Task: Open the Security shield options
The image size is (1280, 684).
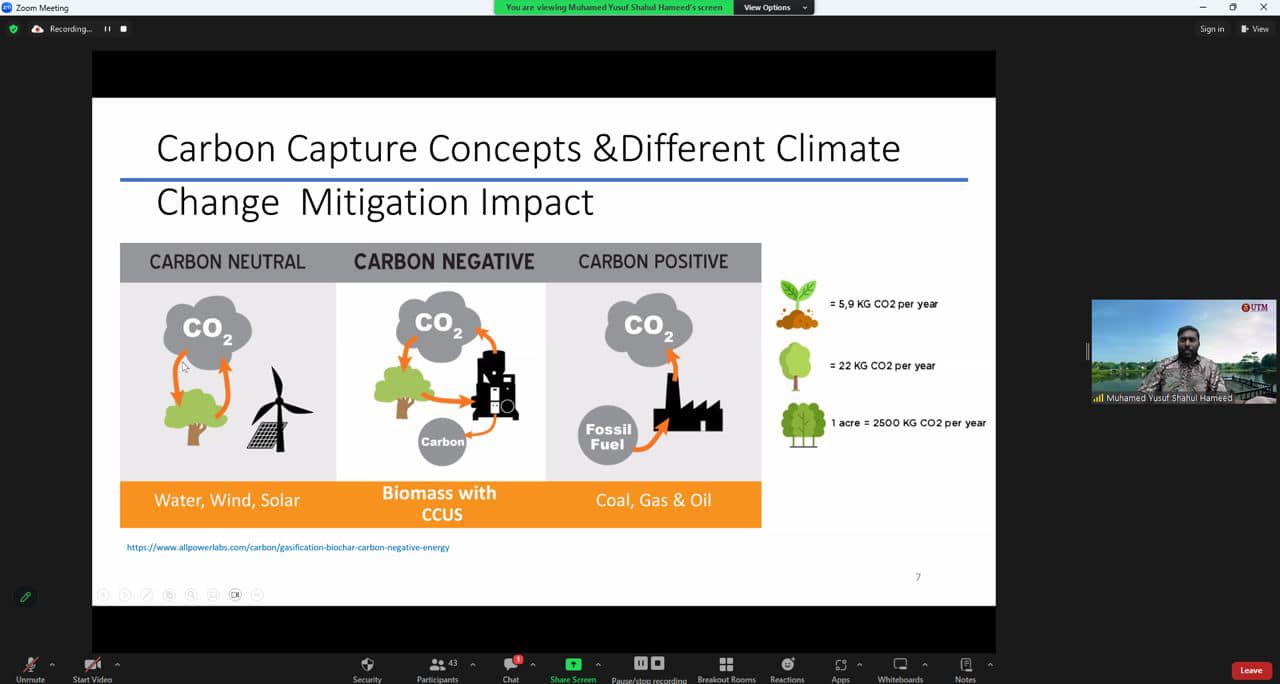Action: 367,668
